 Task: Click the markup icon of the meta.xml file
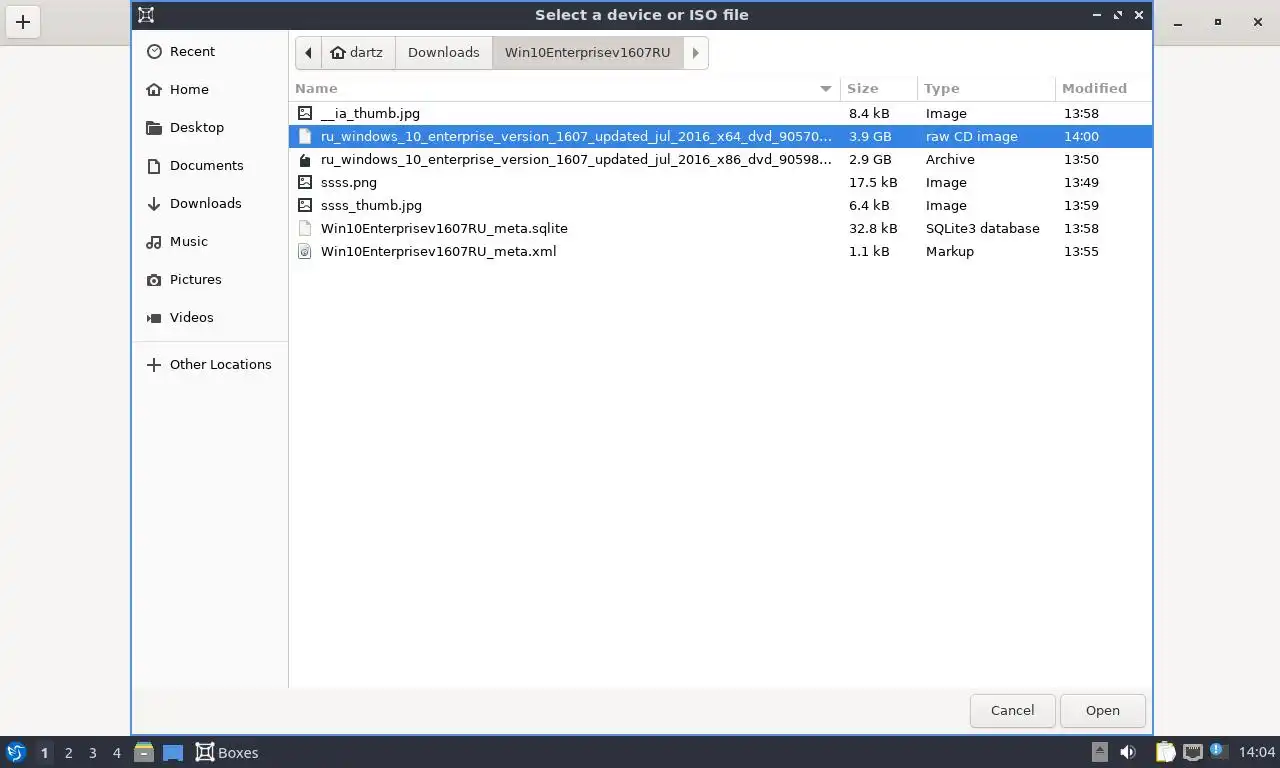[x=305, y=251]
